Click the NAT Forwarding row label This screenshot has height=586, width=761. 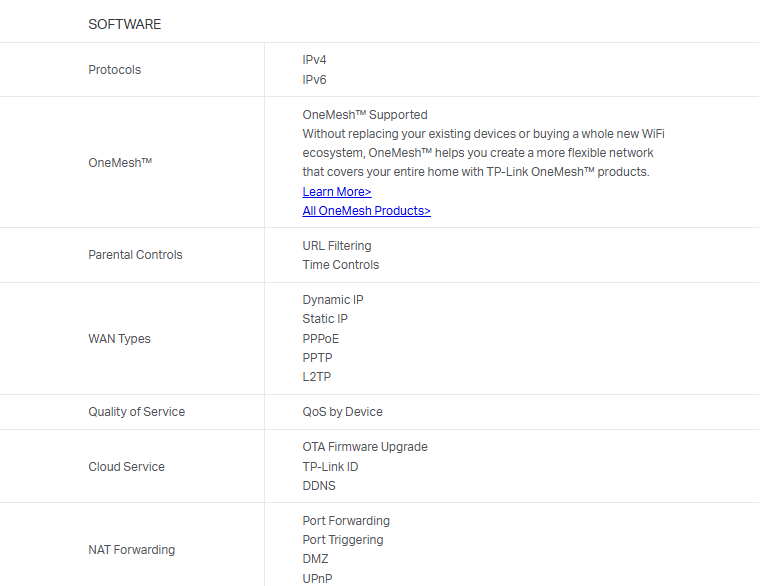[131, 550]
